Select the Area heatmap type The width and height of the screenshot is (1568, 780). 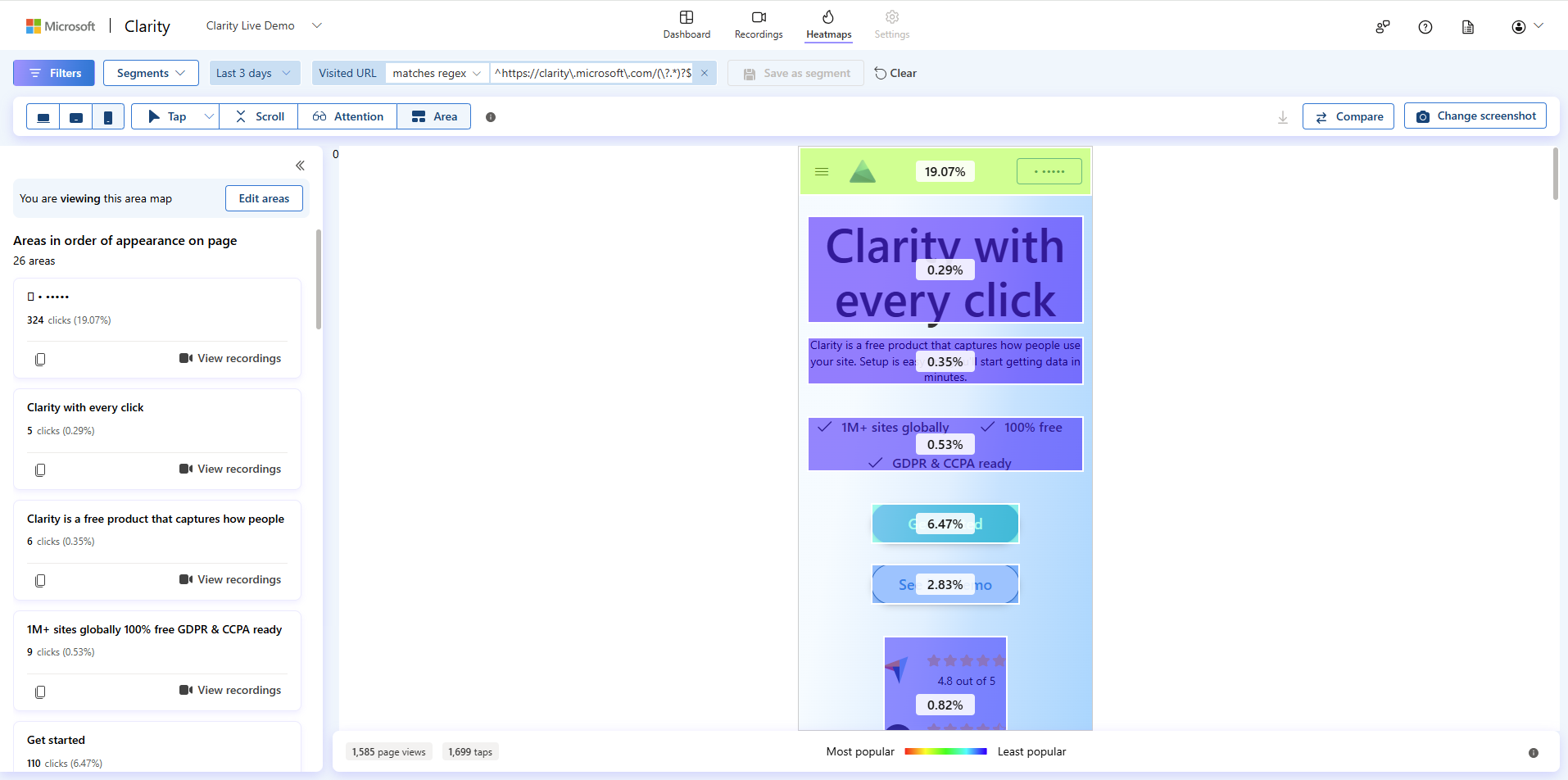[x=434, y=117]
